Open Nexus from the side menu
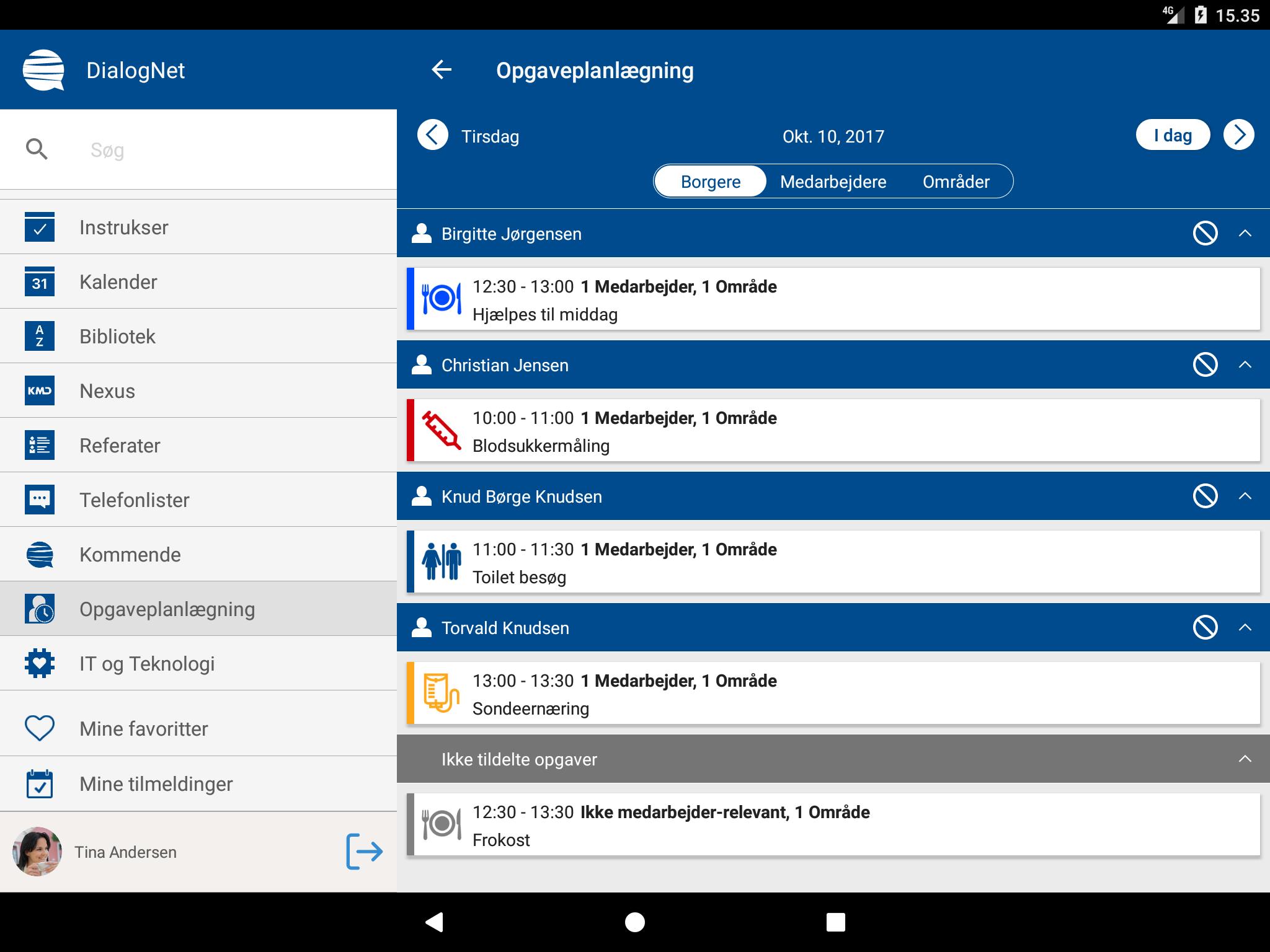The height and width of the screenshot is (952, 1270). [x=198, y=390]
